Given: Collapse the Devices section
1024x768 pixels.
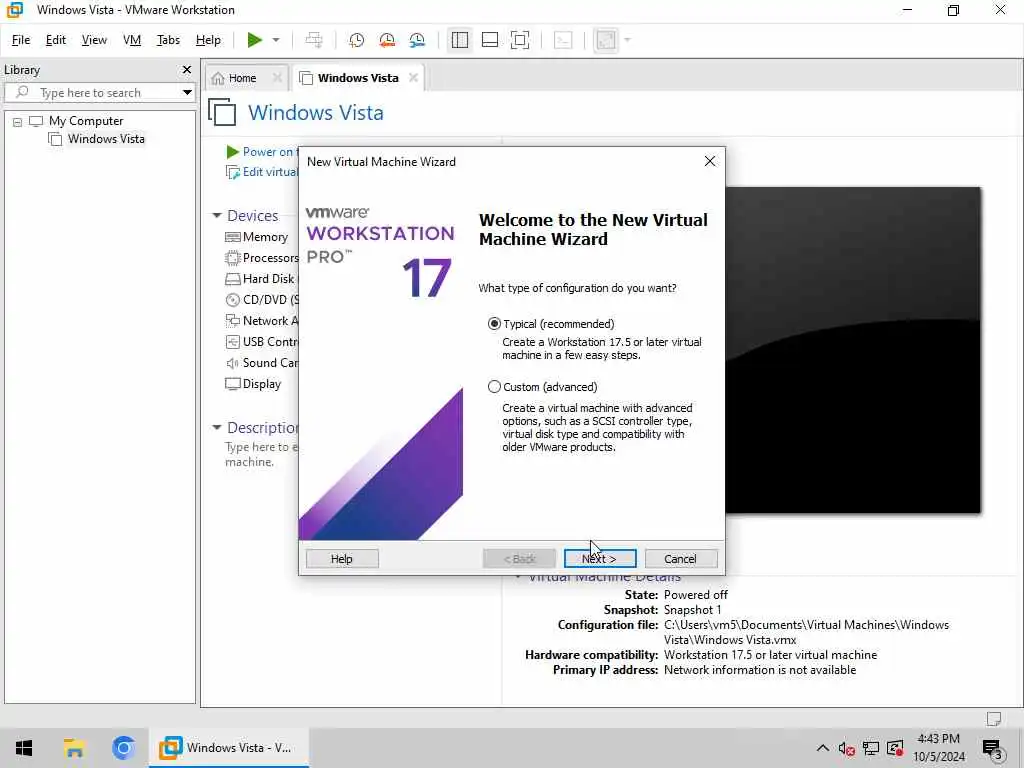Looking at the screenshot, I should [x=217, y=216].
